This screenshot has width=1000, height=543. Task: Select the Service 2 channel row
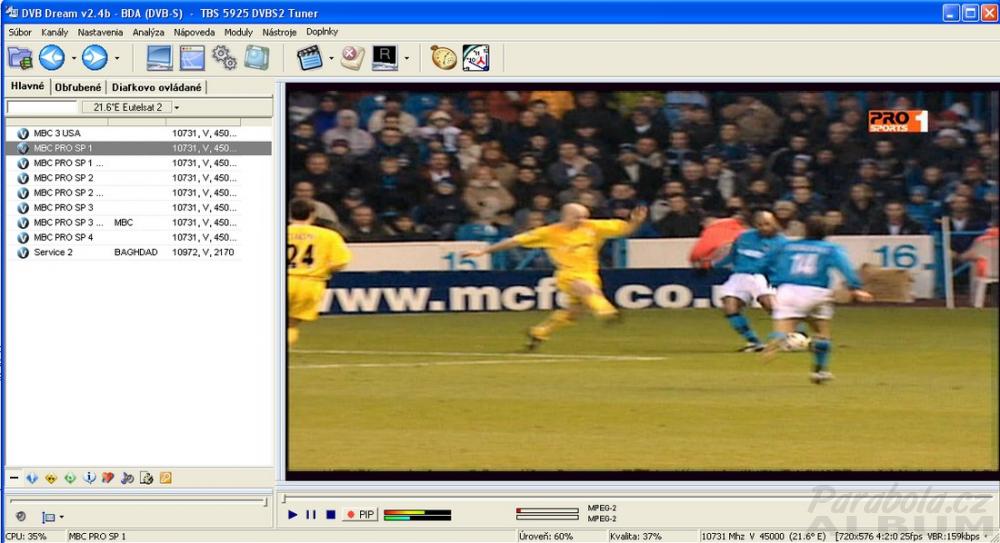pos(139,252)
